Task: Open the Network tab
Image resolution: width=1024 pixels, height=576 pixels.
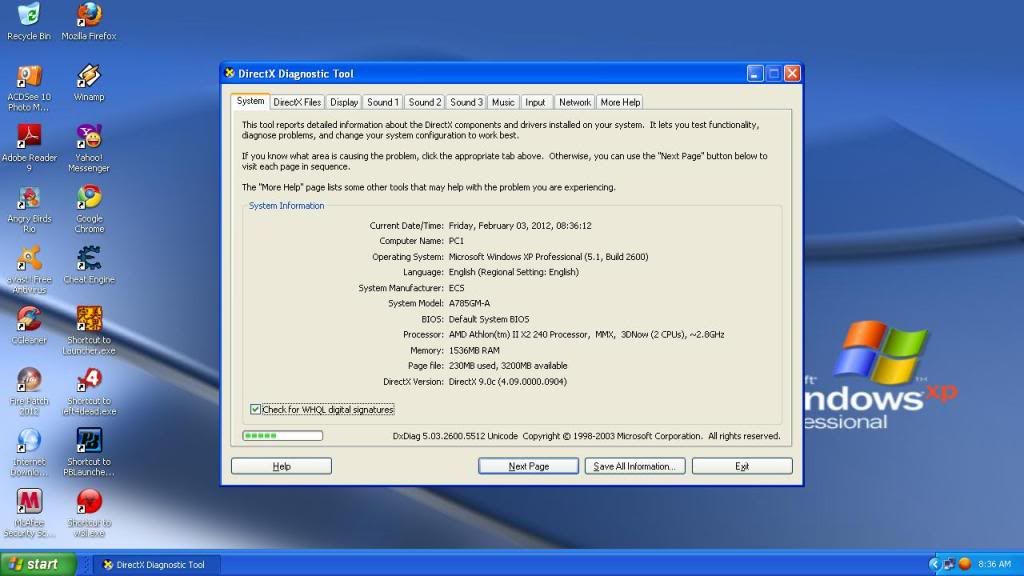Action: (575, 103)
